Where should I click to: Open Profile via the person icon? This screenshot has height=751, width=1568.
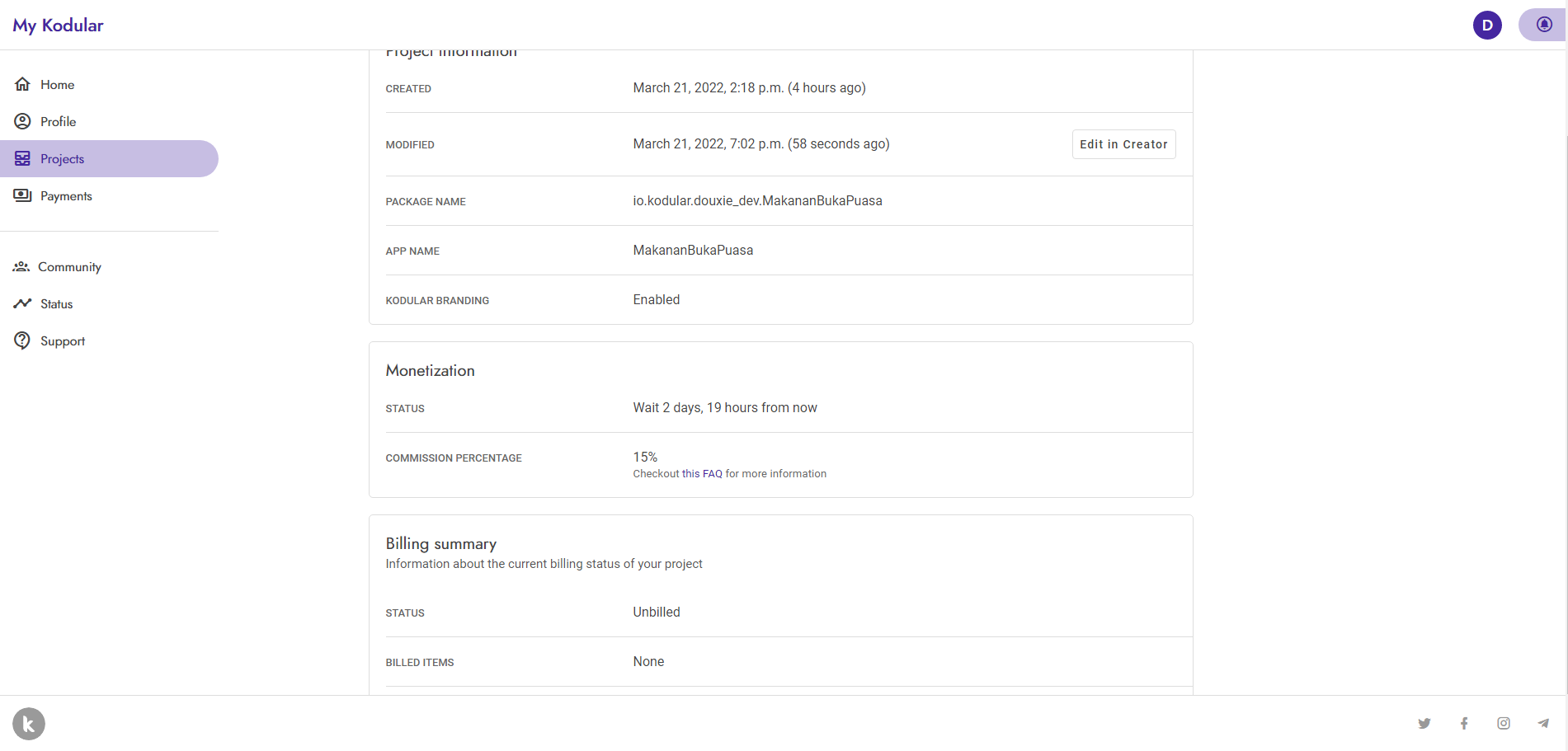coord(22,121)
